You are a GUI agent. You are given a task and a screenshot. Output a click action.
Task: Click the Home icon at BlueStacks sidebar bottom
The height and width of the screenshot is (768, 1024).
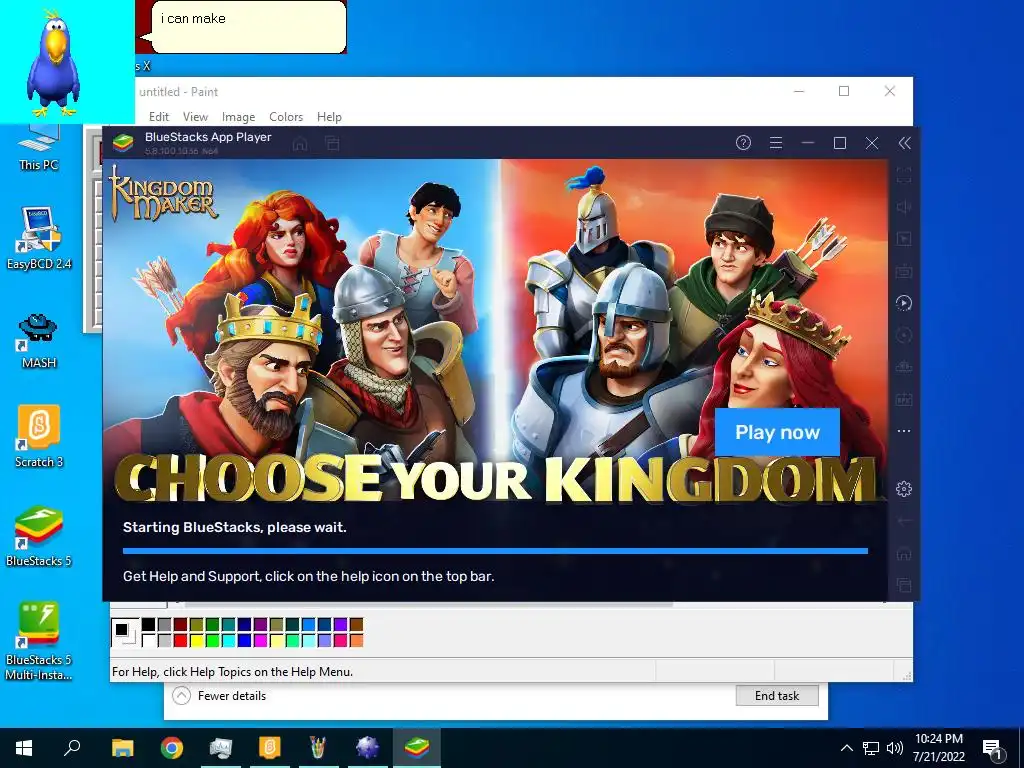(x=904, y=554)
